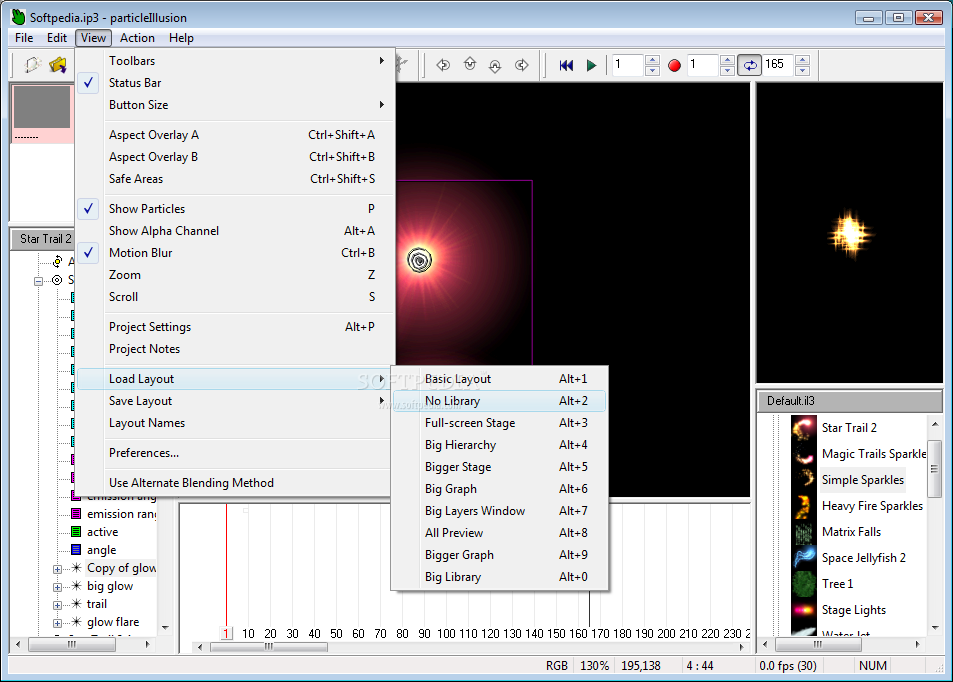Expand the big glow tree node
The width and height of the screenshot is (953, 682).
coord(57,587)
